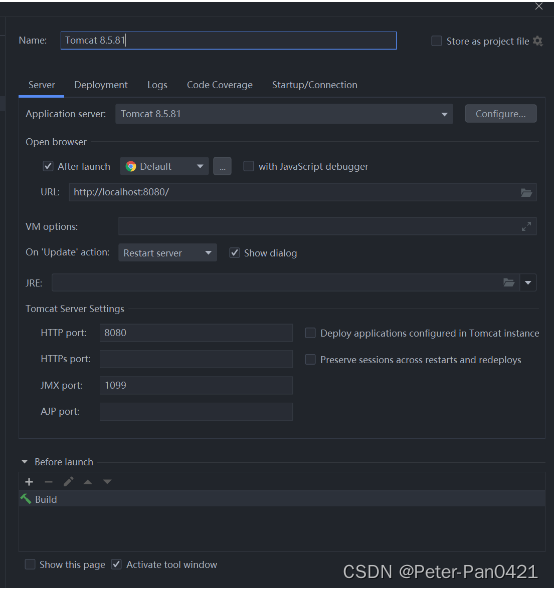Click the ellipsis browser settings button
Viewport: 554px width, 589px height.
(x=222, y=166)
